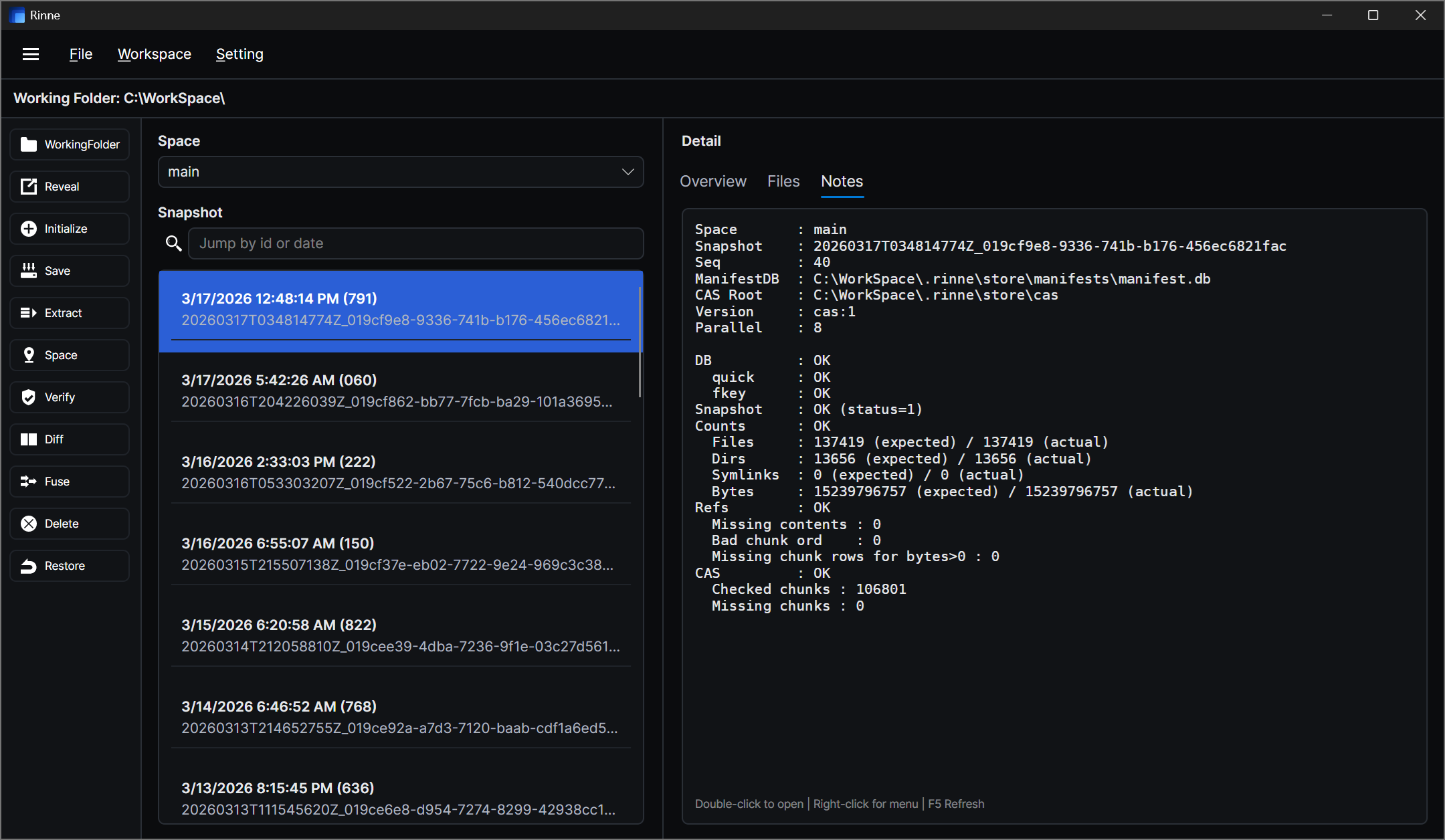Open the Workspace menu
1445x840 pixels.
154,54
